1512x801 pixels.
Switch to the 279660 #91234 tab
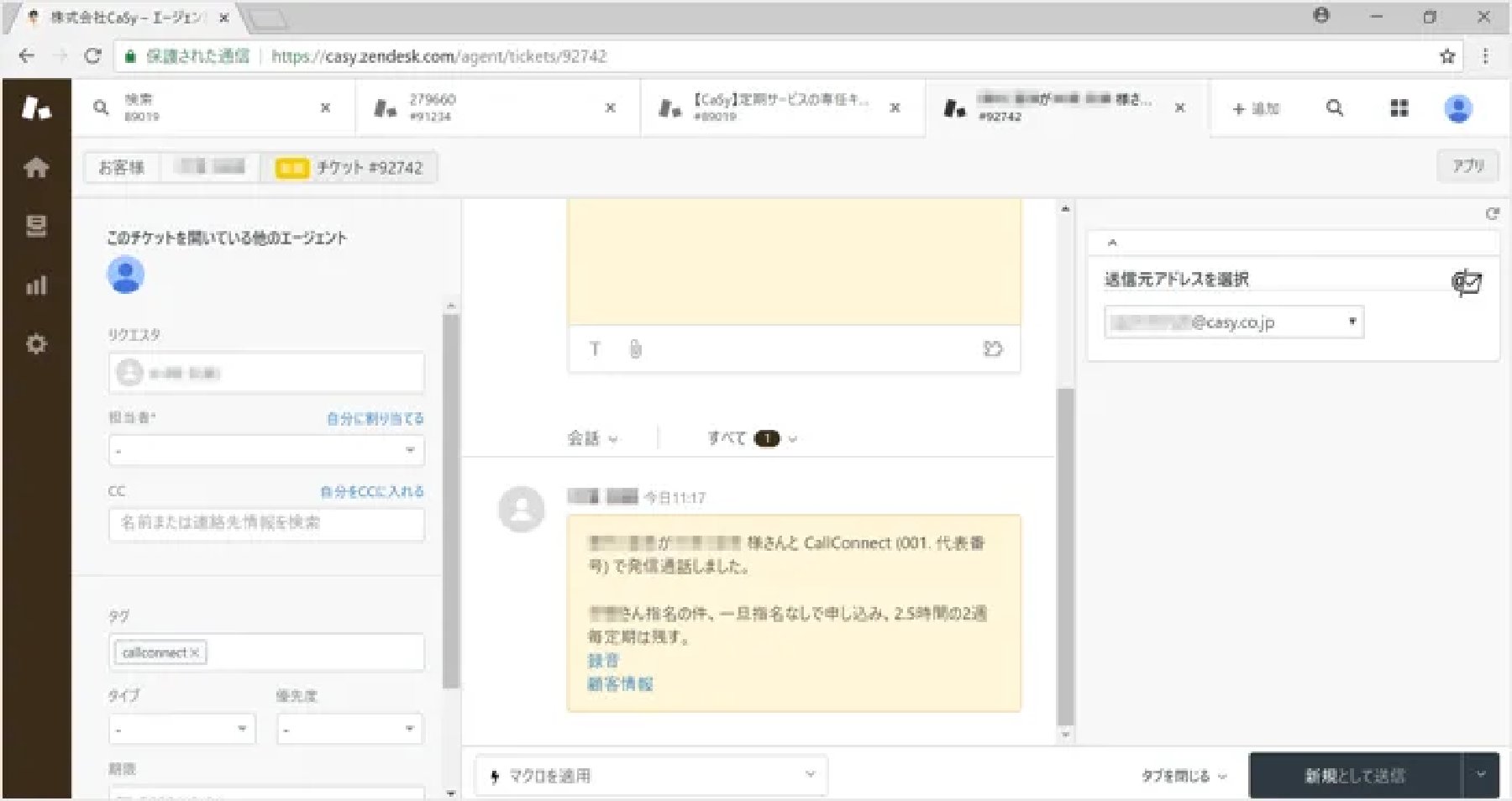[x=497, y=107]
